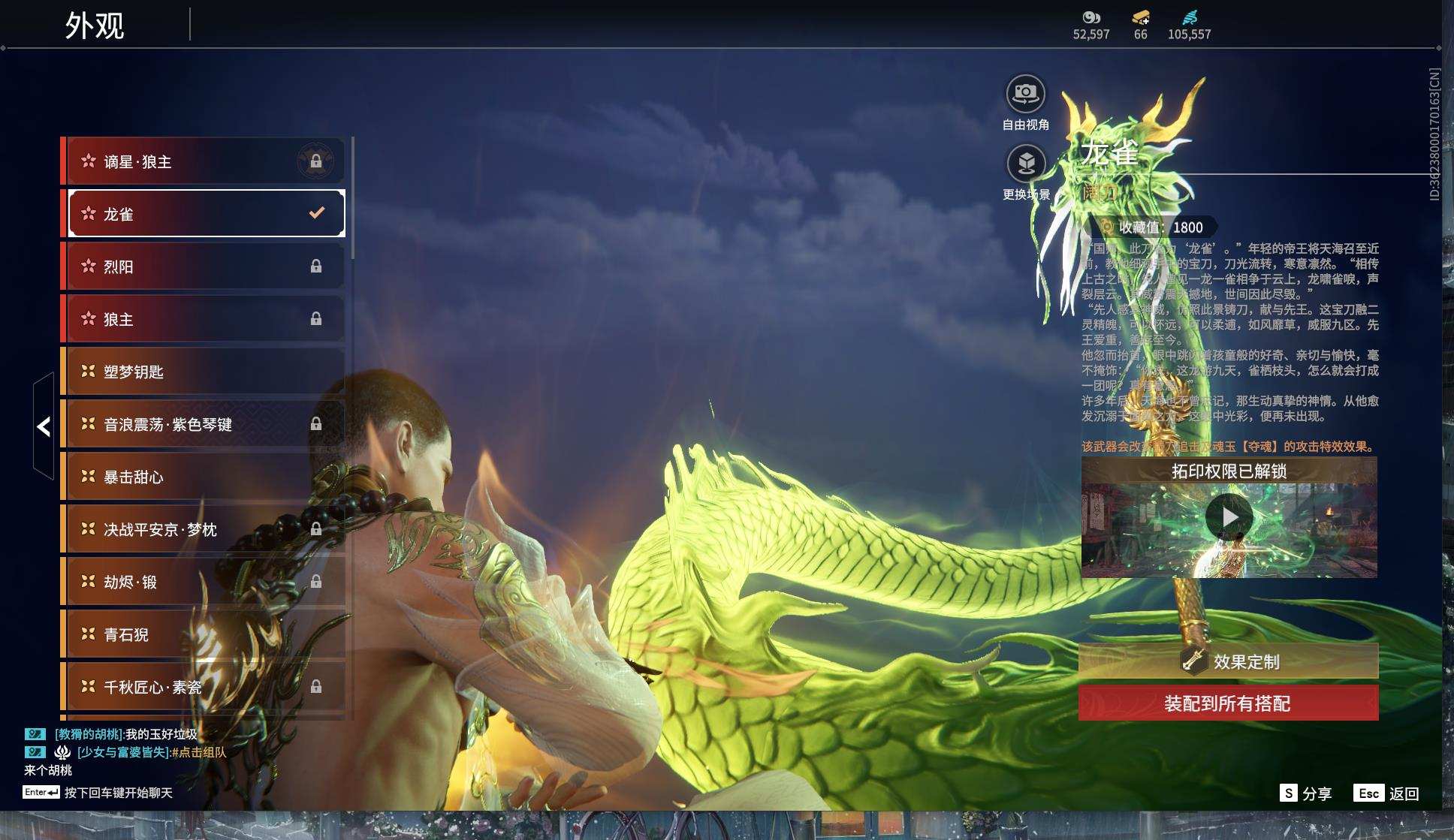Viewport: 1454px width, 840px height.
Task: Select the 暴击甜心 skin
Action: pos(203,477)
